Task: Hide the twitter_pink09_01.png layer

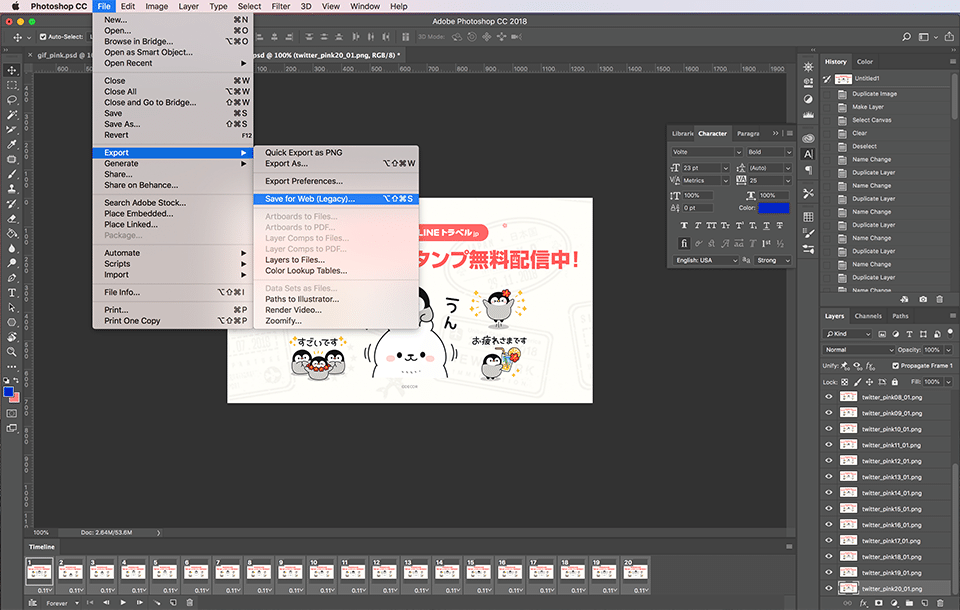Action: click(829, 413)
